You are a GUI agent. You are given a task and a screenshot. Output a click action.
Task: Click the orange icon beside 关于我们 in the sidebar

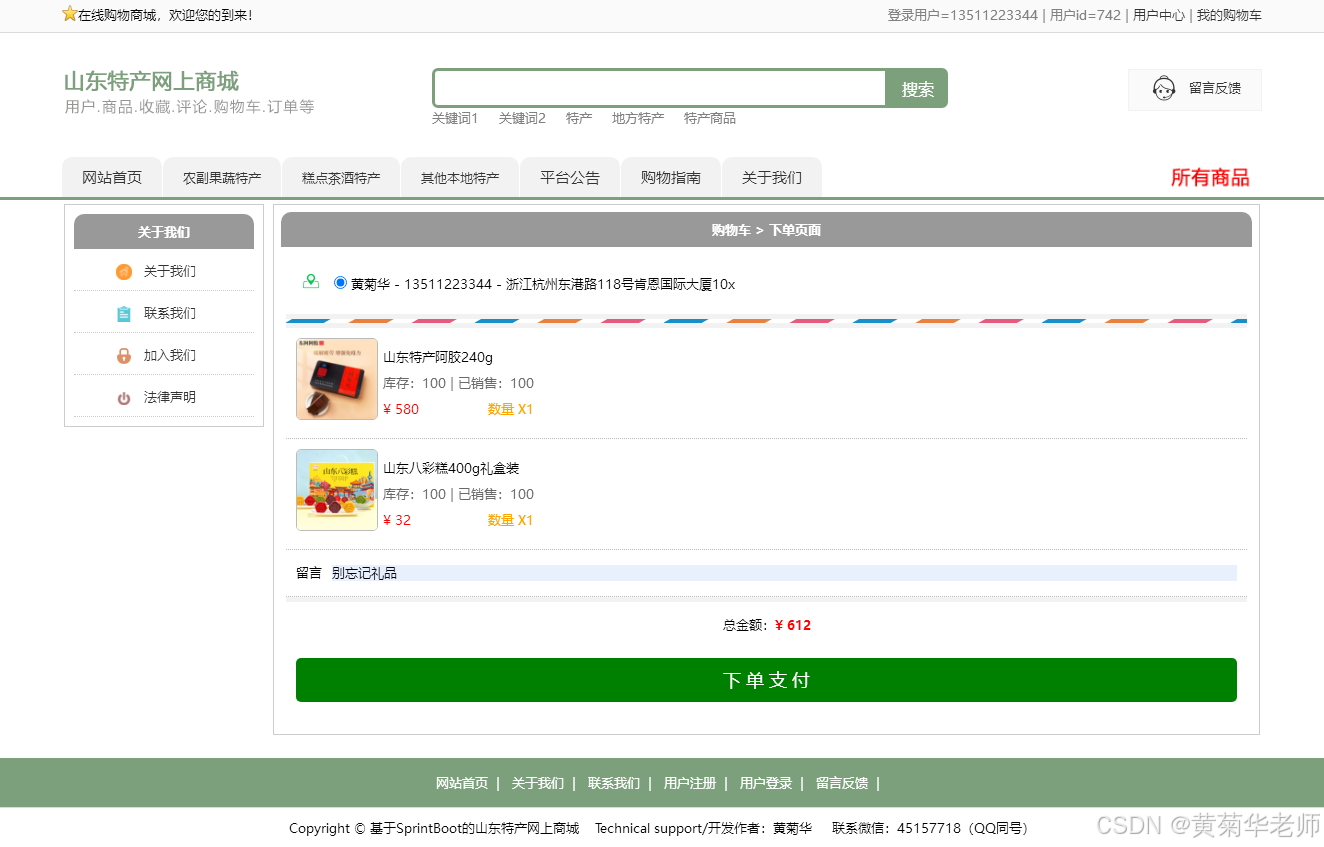click(124, 272)
